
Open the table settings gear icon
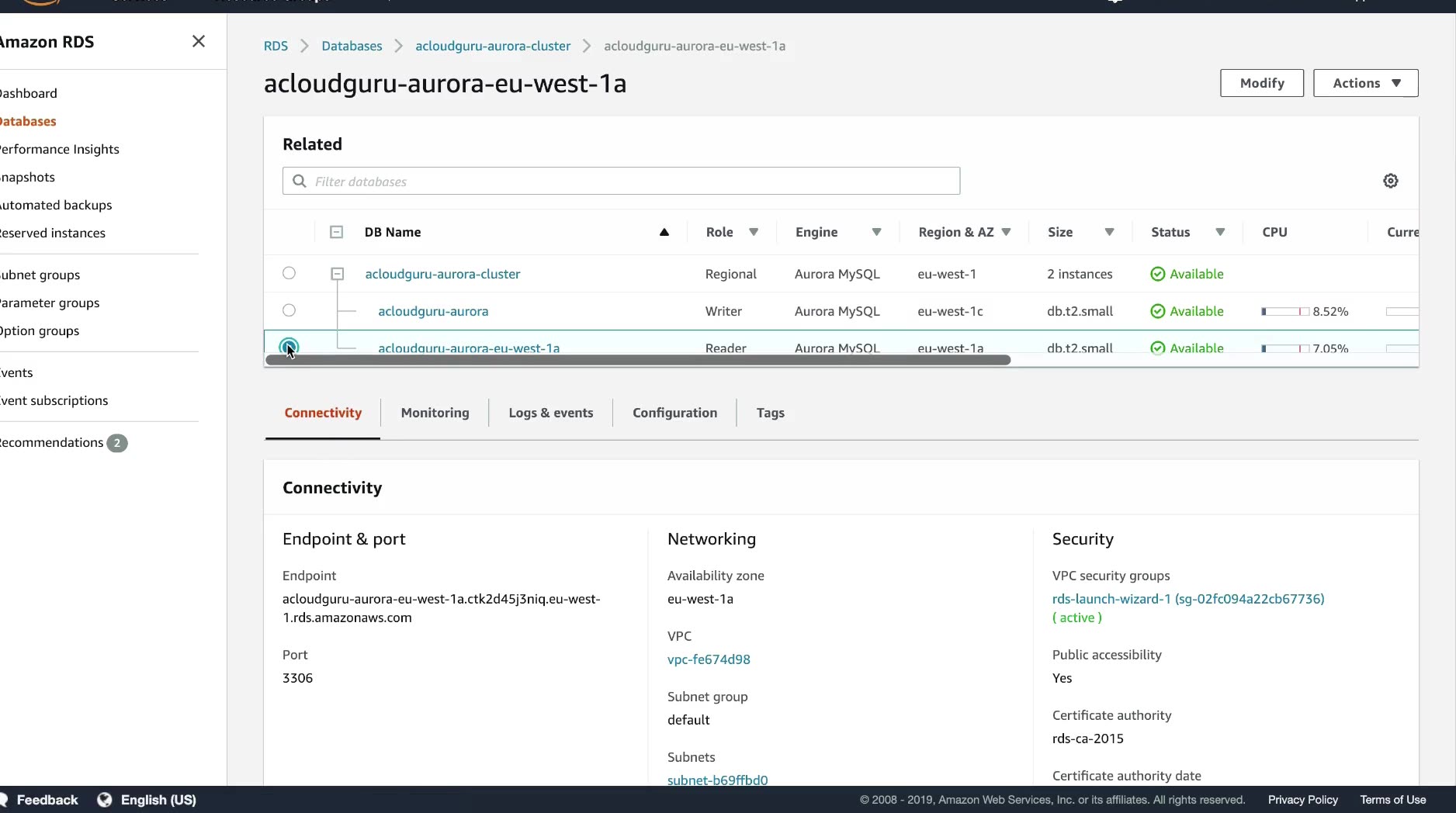[x=1391, y=181]
